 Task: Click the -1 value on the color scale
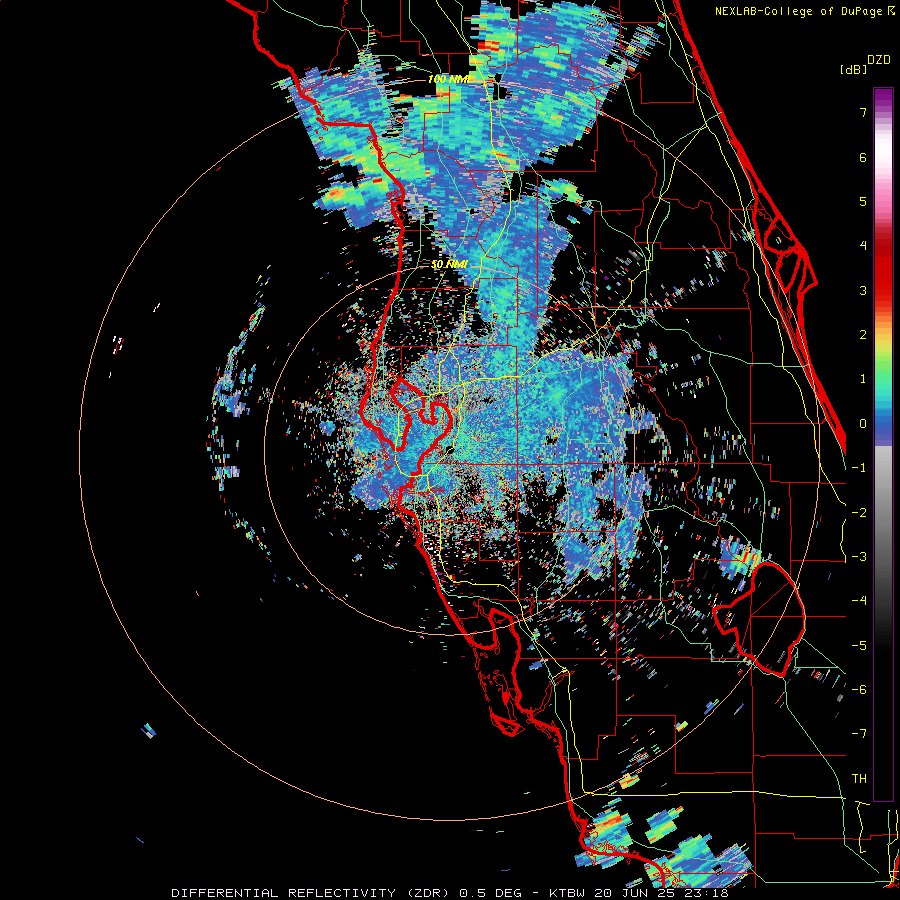point(859,468)
